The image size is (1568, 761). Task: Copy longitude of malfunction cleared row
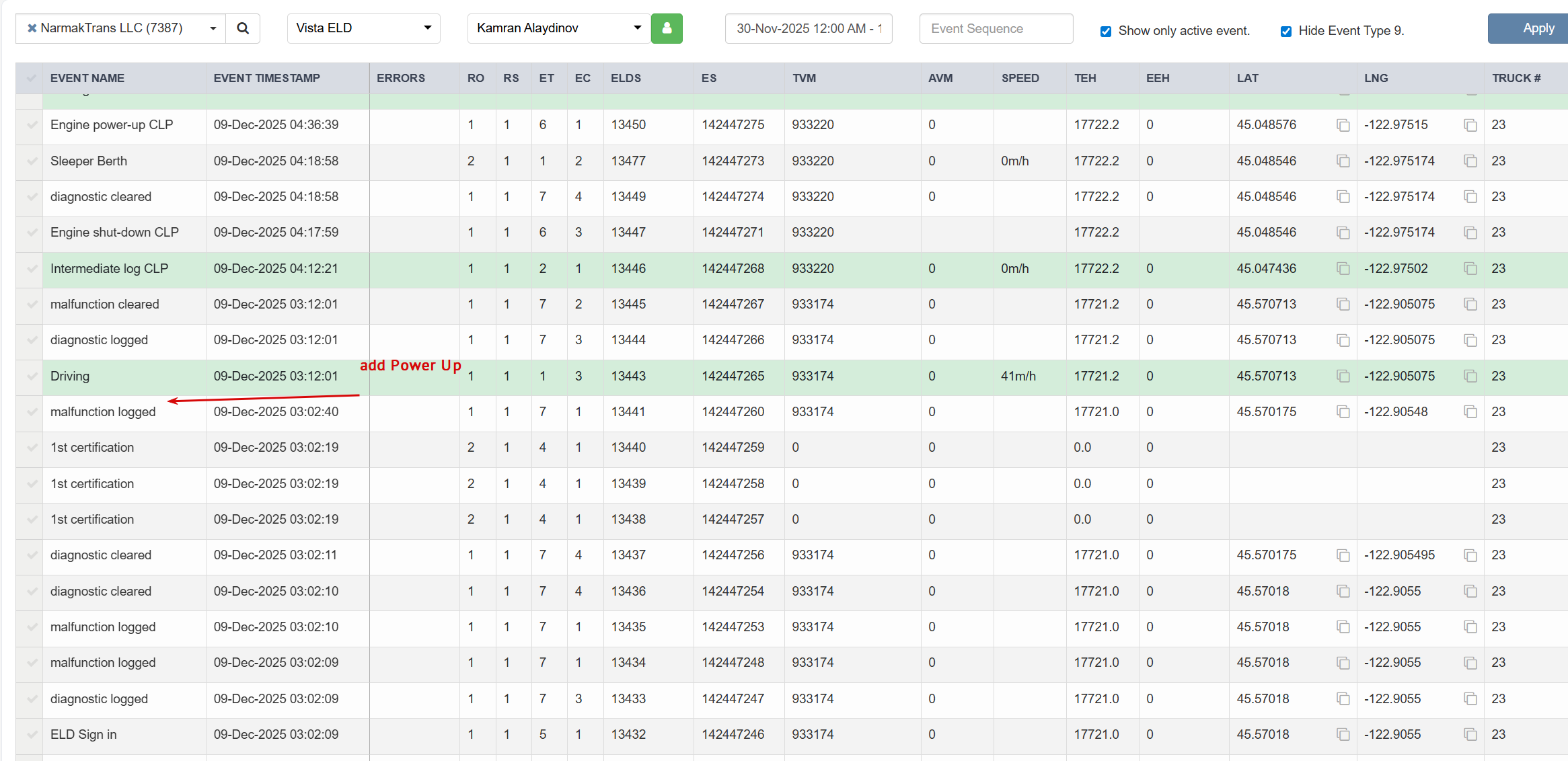[x=1470, y=305]
